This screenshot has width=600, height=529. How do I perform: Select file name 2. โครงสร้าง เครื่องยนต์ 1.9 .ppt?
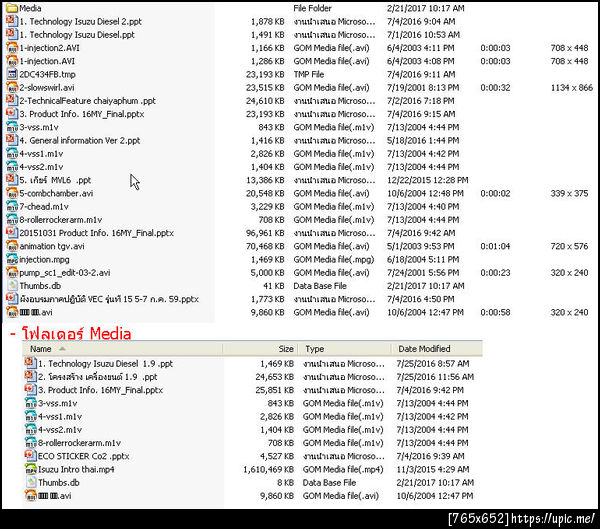98,377
